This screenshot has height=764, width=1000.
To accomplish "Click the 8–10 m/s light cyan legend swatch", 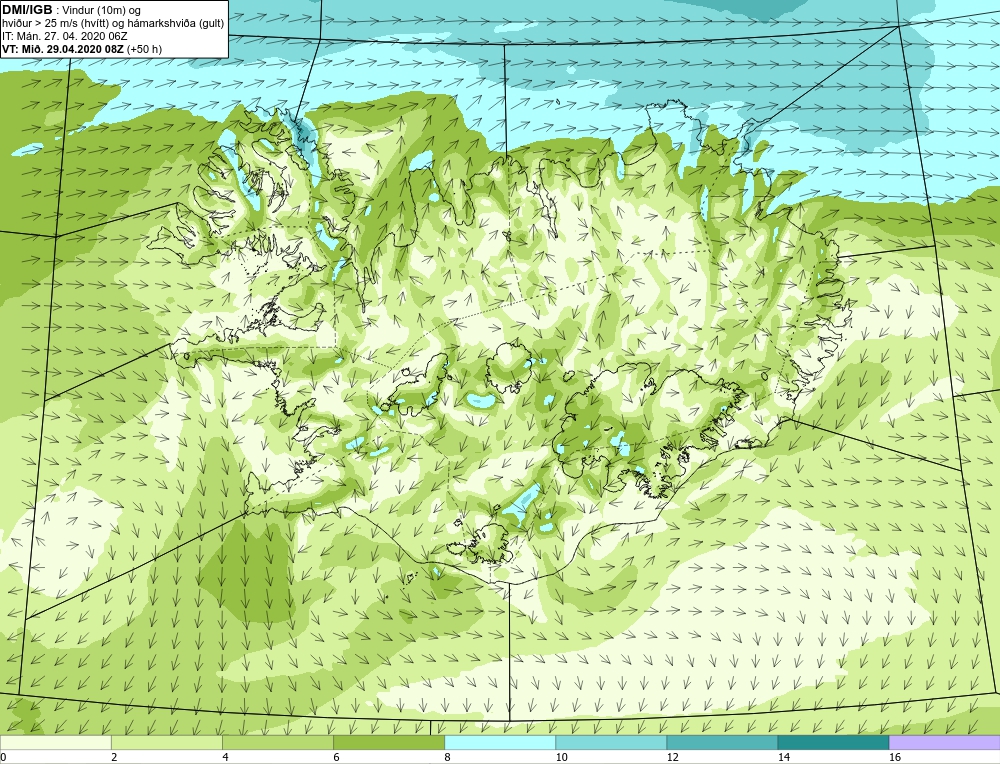I will [499, 742].
